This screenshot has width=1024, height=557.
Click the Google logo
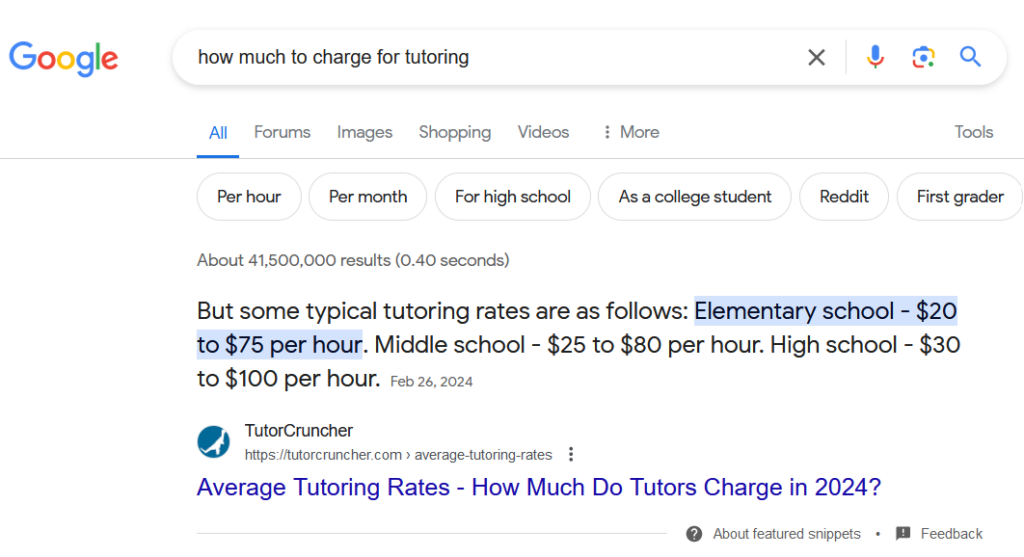click(x=63, y=57)
